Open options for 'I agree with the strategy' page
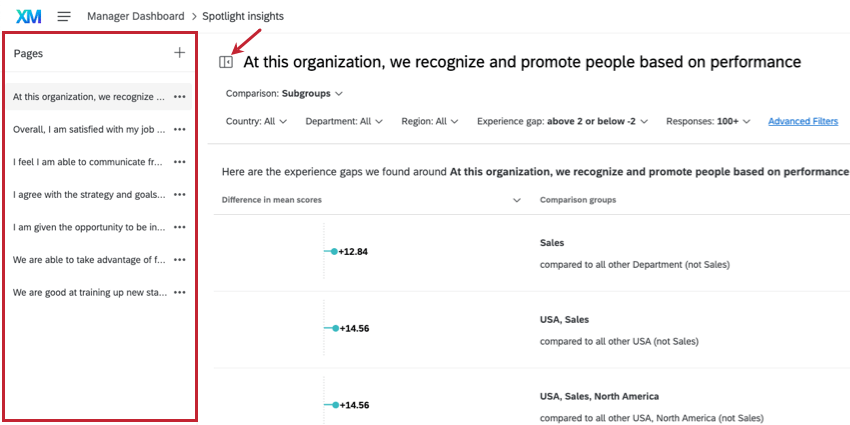The height and width of the screenshot is (425, 850). click(180, 194)
